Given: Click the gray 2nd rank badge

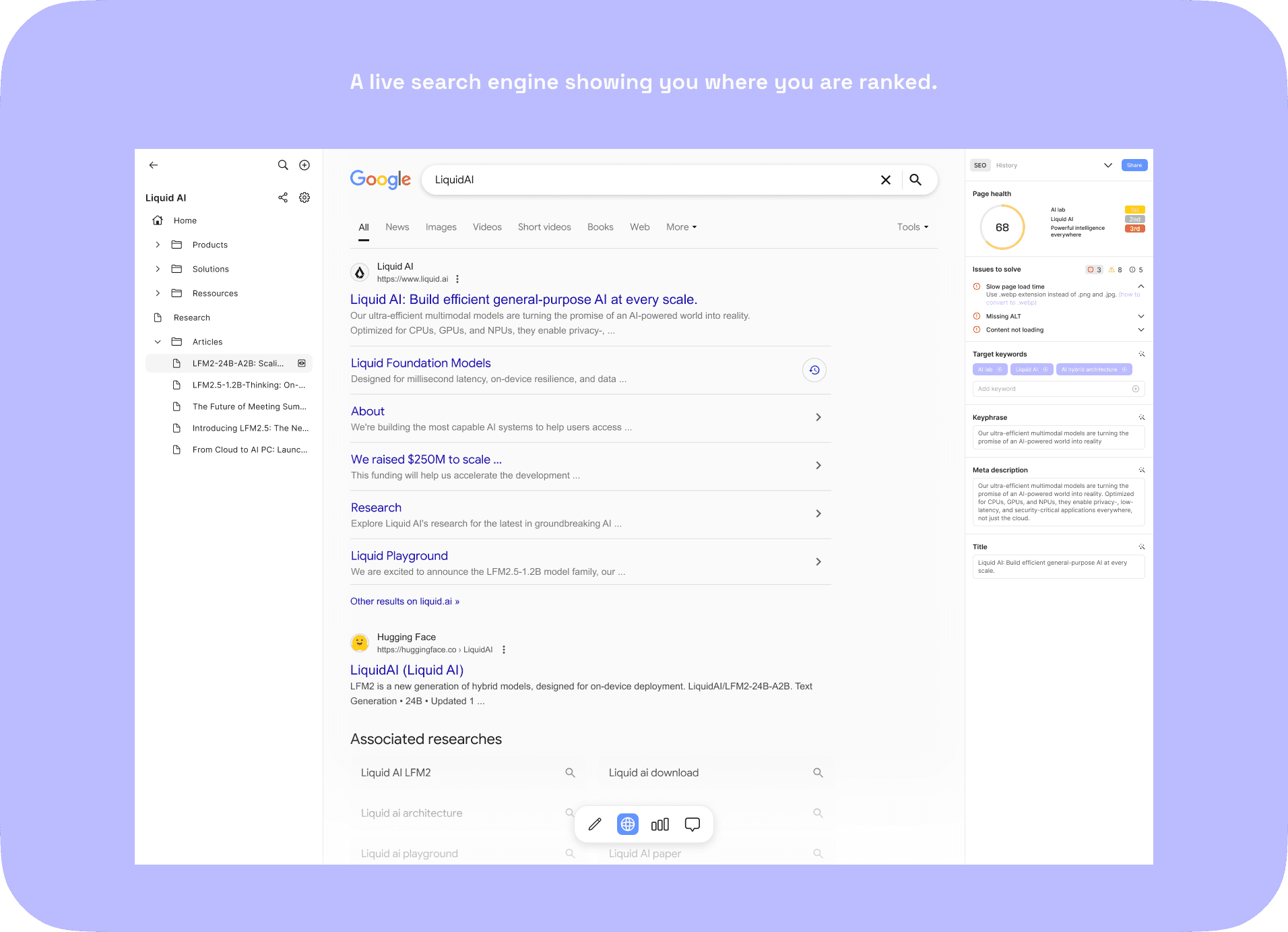Looking at the screenshot, I should 1135,219.
